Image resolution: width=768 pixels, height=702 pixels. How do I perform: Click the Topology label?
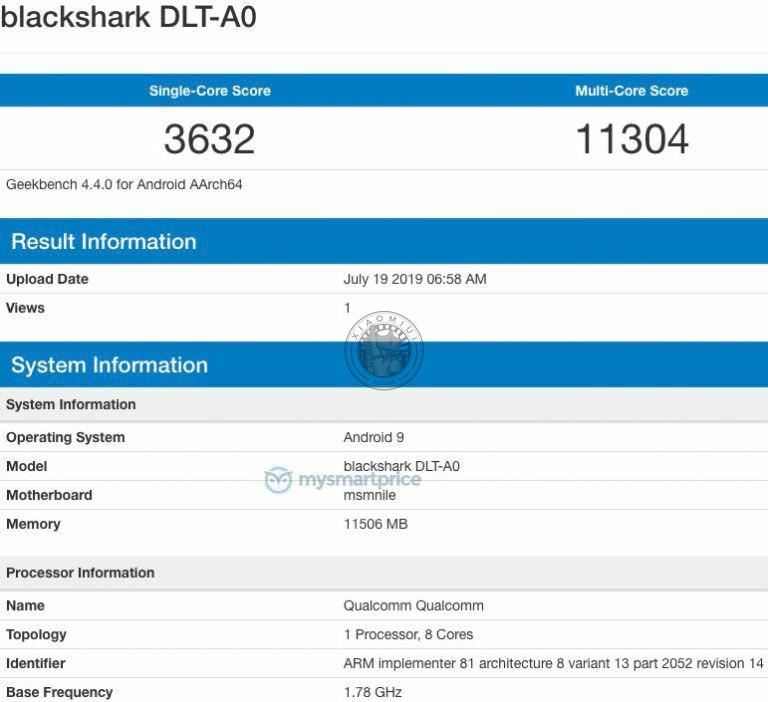(36, 635)
